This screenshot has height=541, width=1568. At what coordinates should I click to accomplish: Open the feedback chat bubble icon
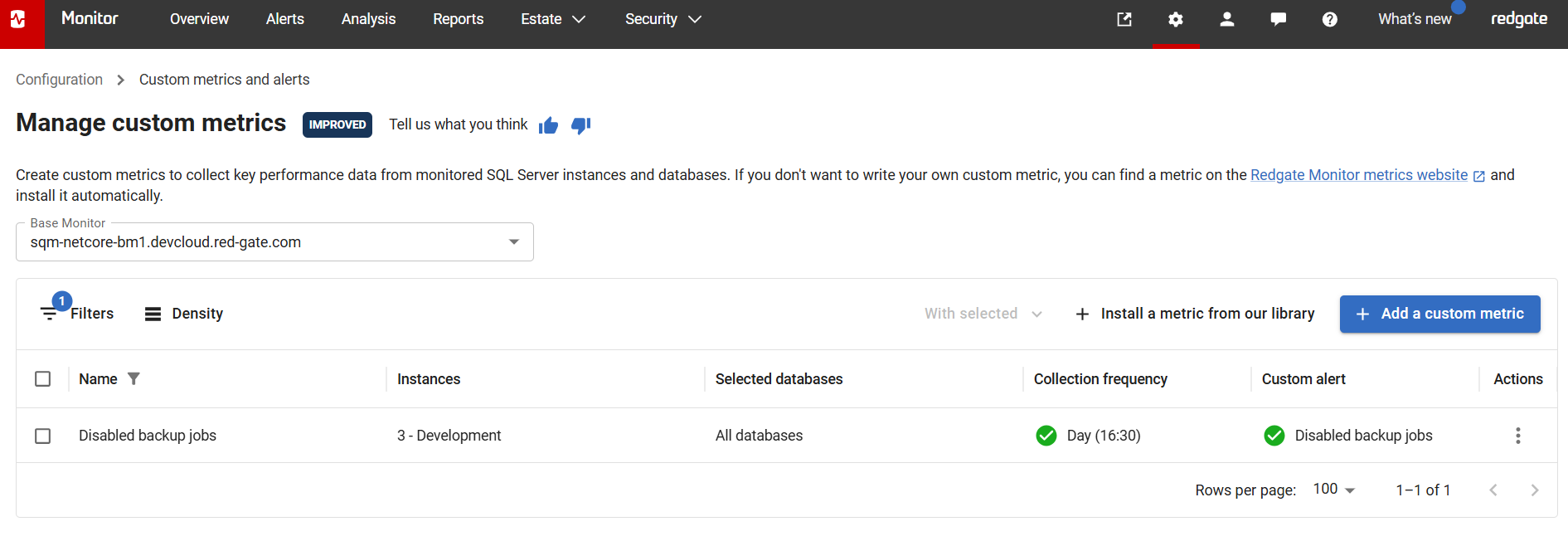[x=1279, y=19]
